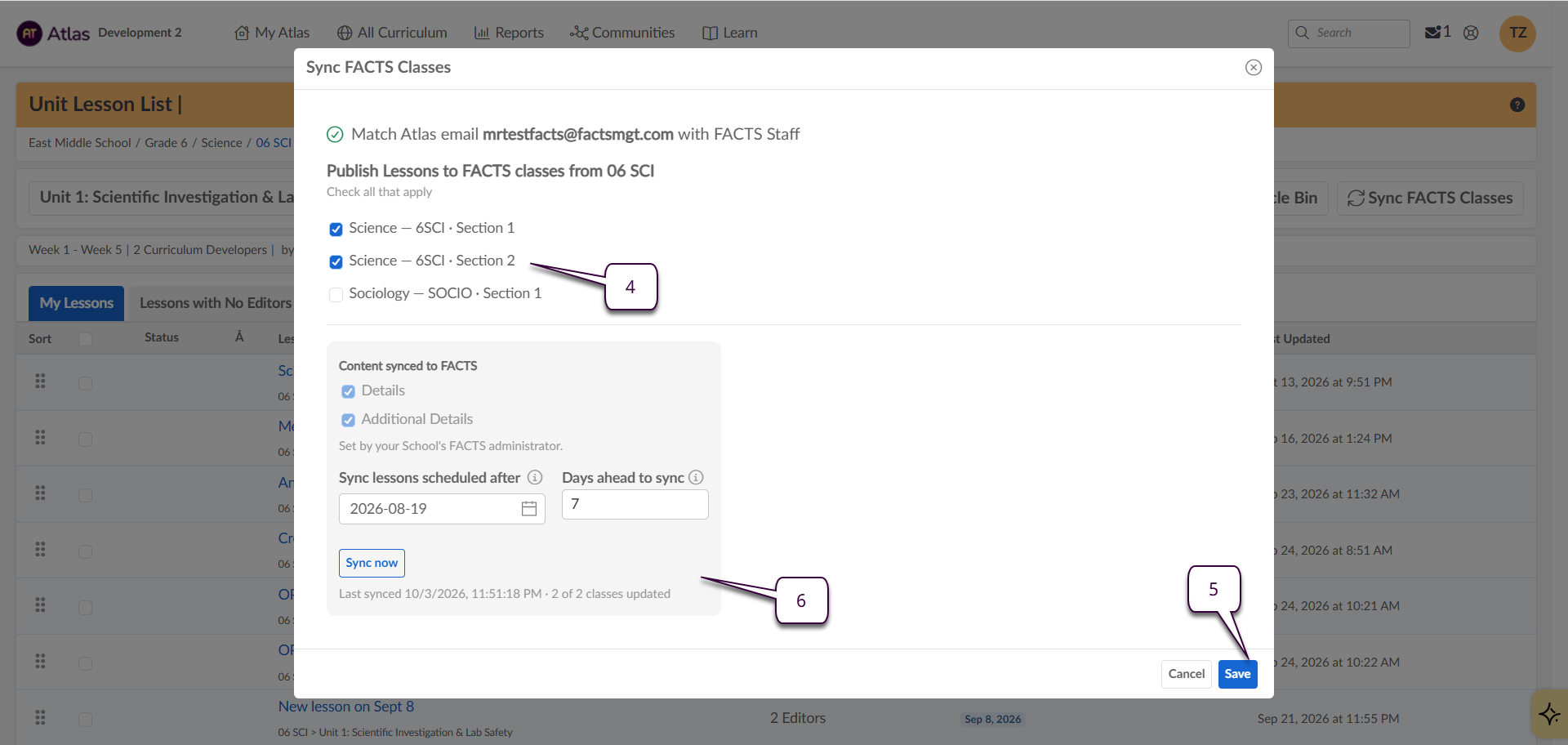Open the Atlas logo home

(x=53, y=33)
